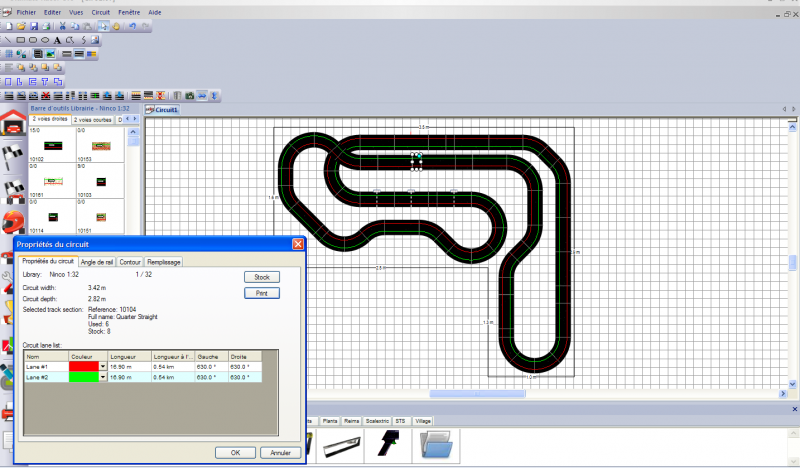Select the red racing helmet sidebar icon
Screen dimensions: 800x468
[x=12, y=221]
